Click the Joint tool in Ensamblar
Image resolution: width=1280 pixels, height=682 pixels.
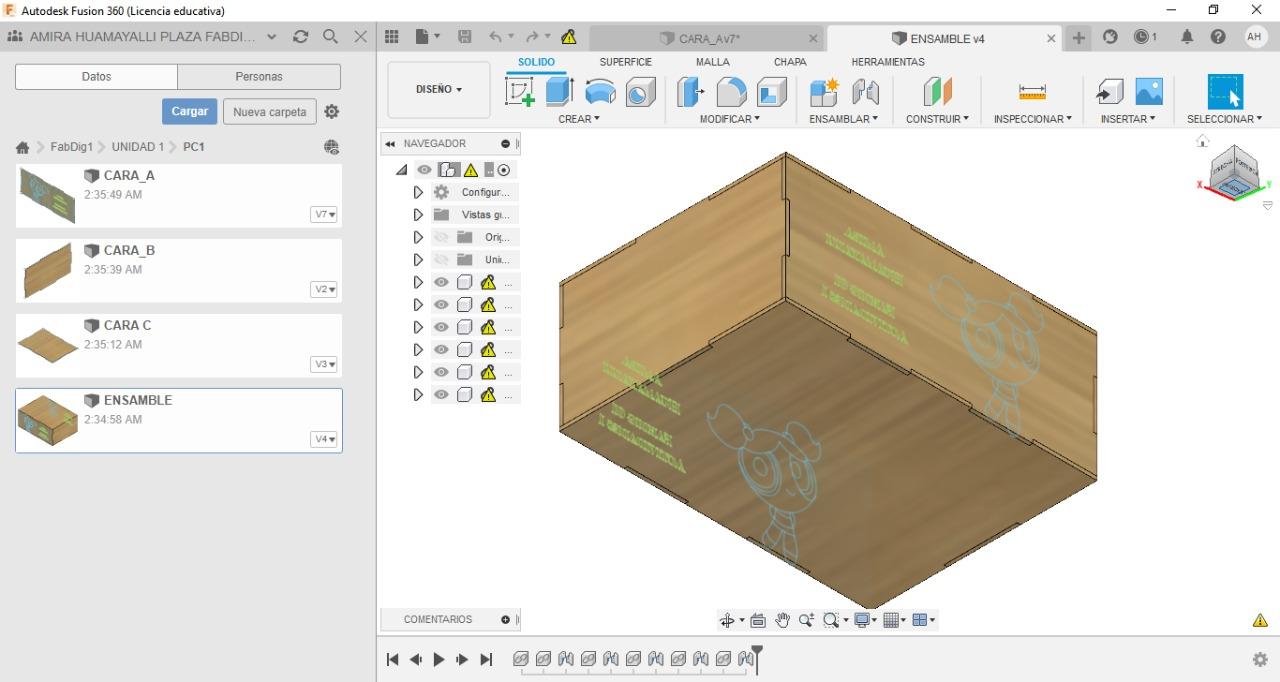tap(865, 92)
